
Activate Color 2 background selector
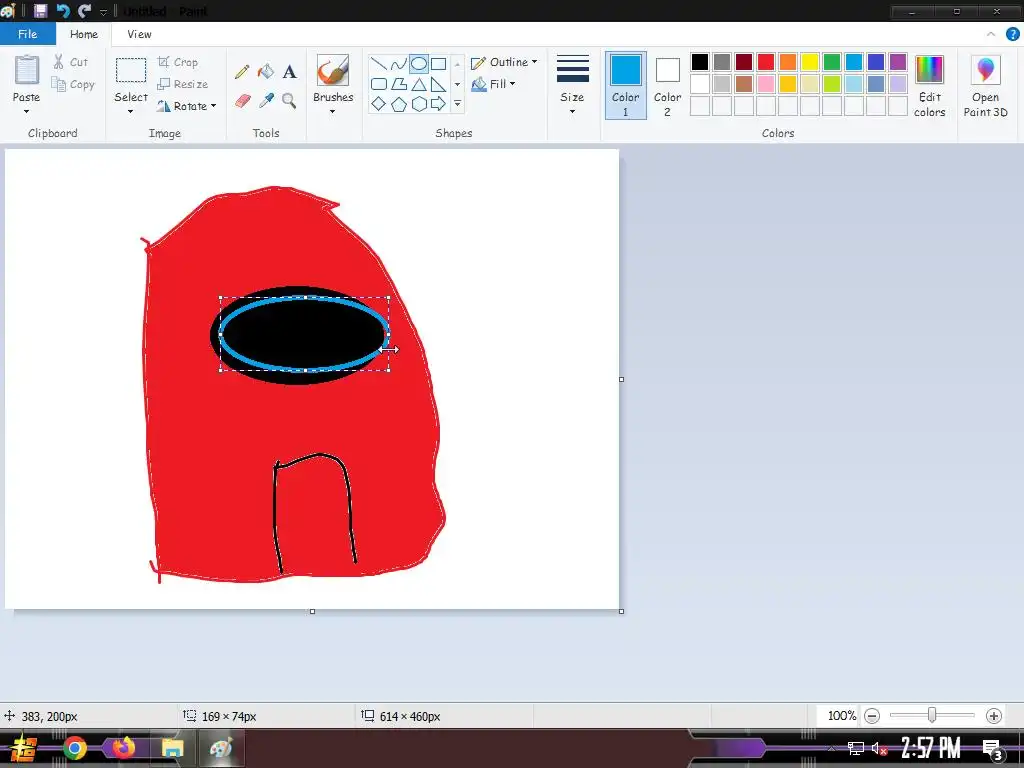click(667, 86)
